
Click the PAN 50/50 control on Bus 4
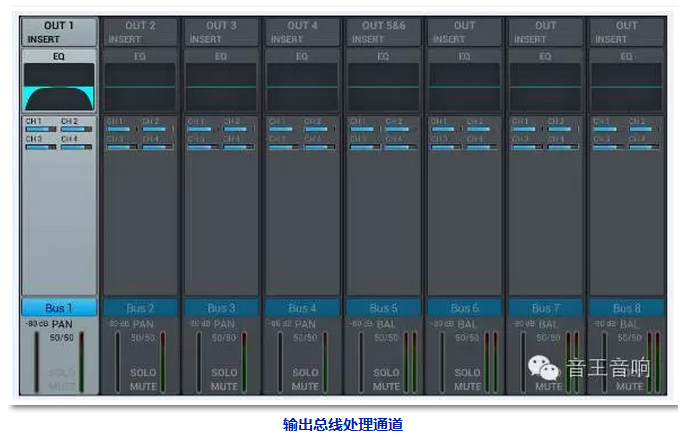(305, 337)
